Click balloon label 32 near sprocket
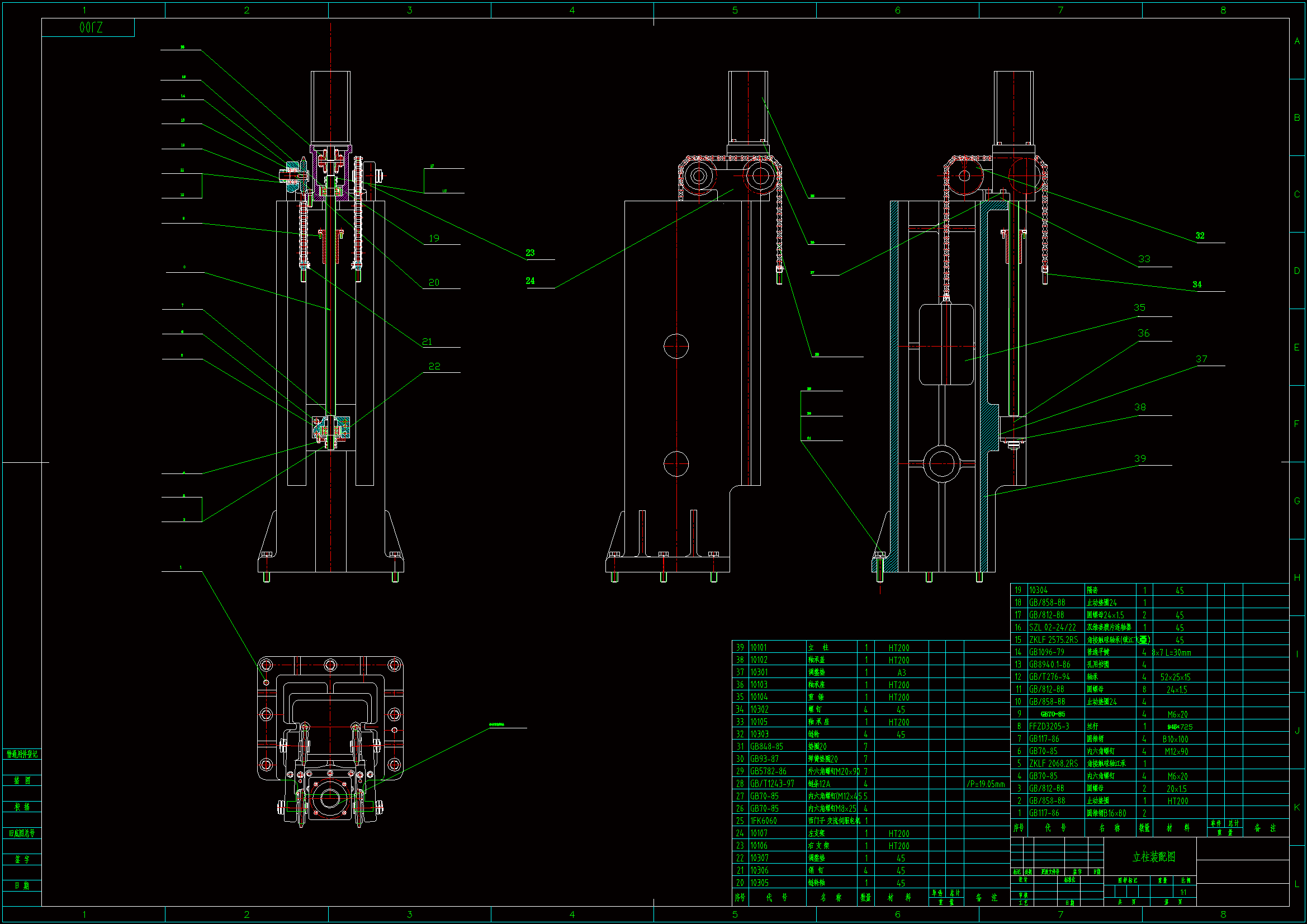 pos(1200,235)
